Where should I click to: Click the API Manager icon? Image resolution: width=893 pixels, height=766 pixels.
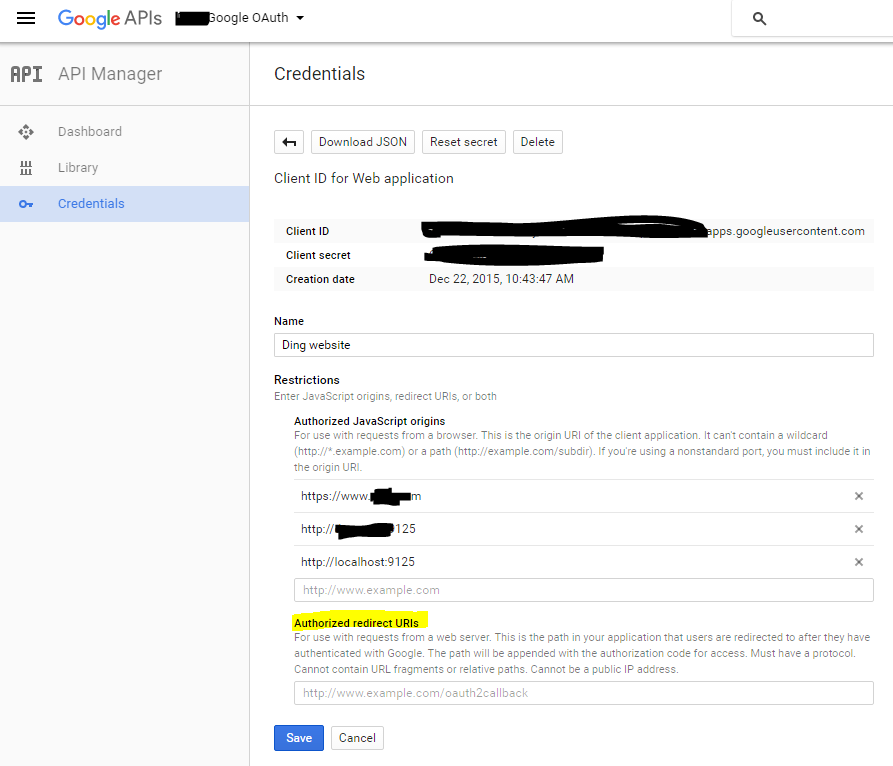[26, 74]
